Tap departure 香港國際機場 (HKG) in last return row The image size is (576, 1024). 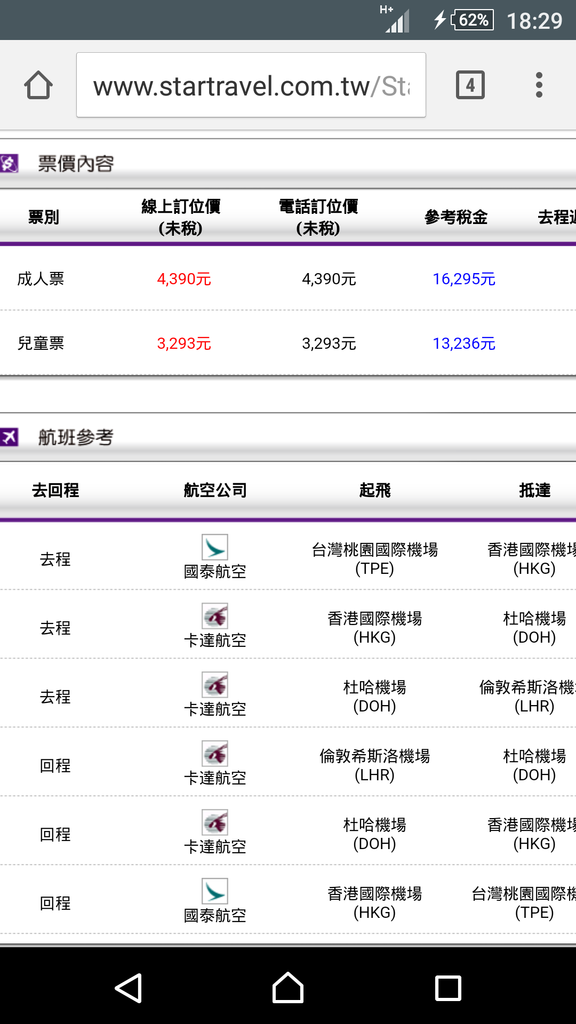[x=375, y=903]
